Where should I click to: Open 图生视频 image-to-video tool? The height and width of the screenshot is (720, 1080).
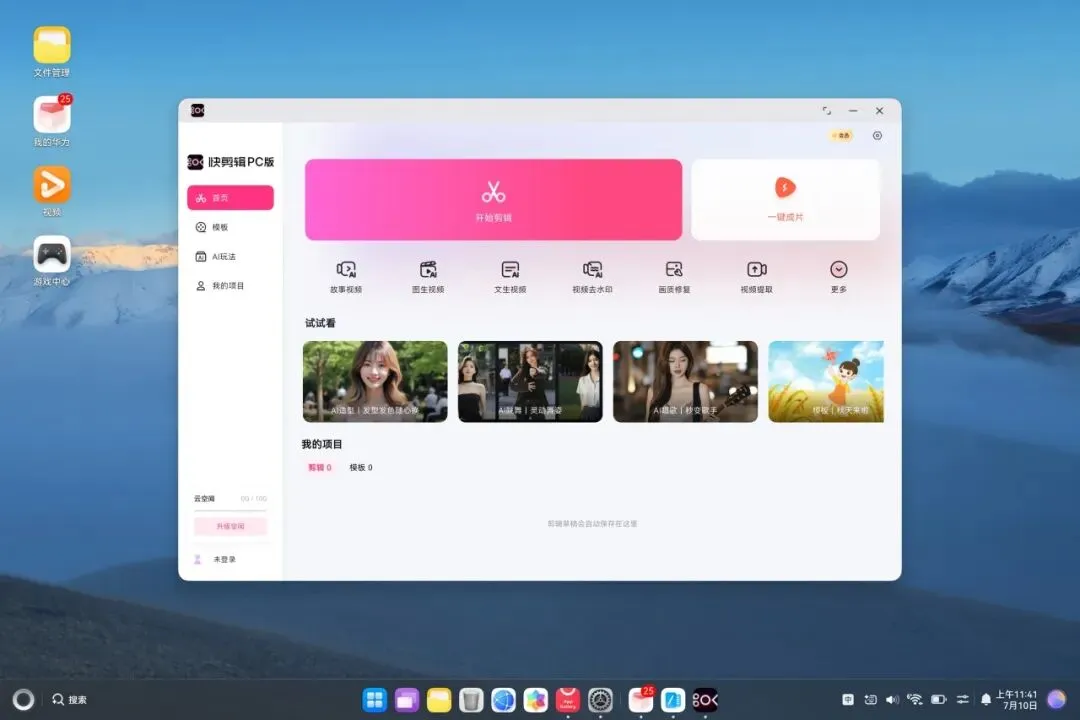tap(428, 277)
